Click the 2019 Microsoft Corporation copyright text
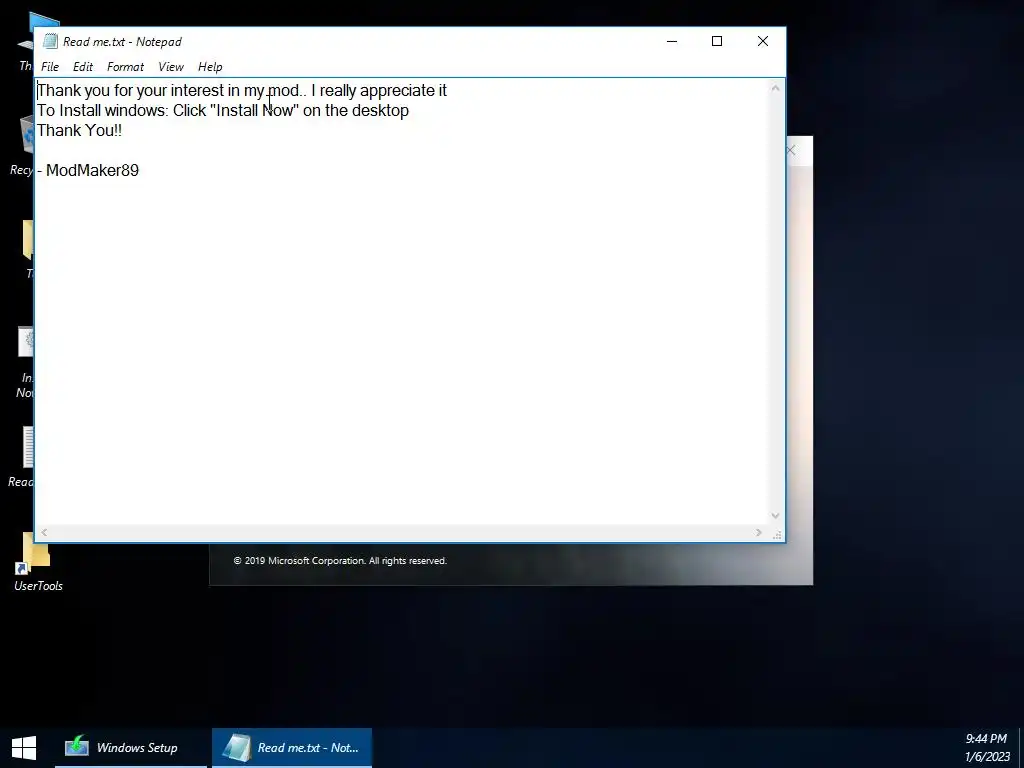Screen dimensions: 1024x768 [x=340, y=561]
